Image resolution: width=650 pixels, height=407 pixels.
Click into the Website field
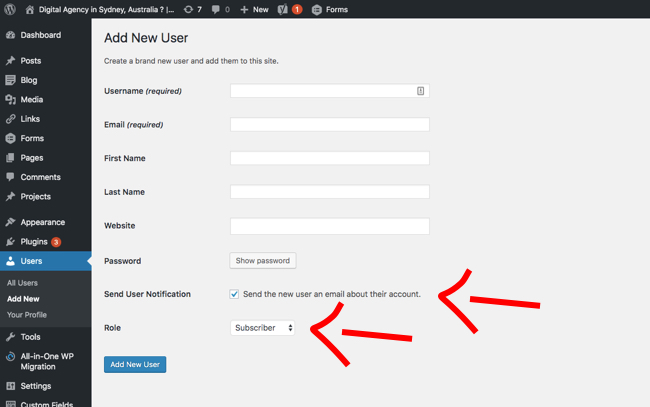pos(330,226)
